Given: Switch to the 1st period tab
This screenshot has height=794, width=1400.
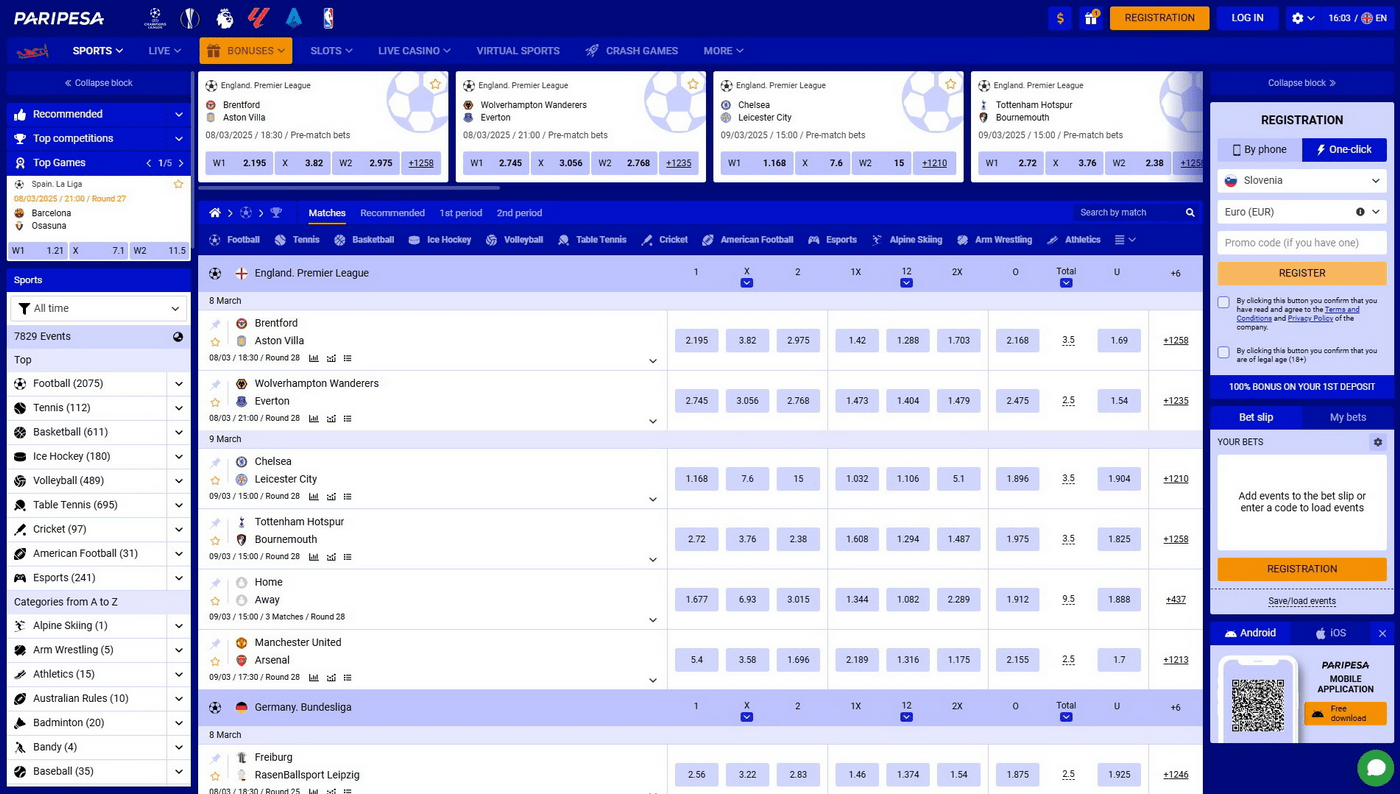Looking at the screenshot, I should pos(460,213).
